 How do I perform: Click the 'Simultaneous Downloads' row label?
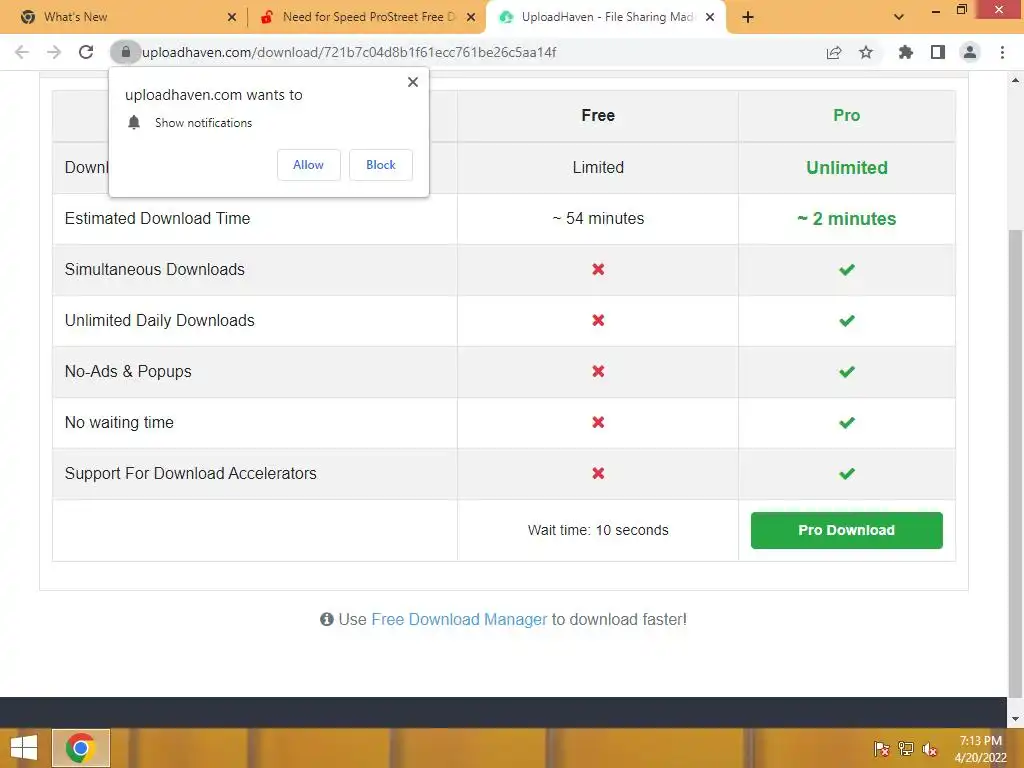155,269
